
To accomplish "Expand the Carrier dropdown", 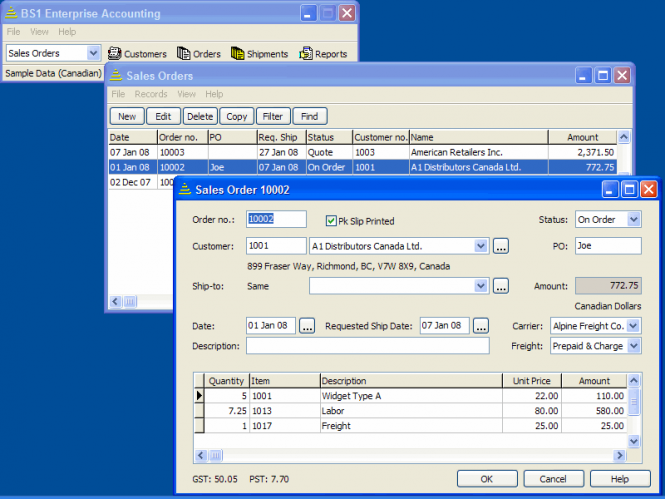I will click(633, 326).
